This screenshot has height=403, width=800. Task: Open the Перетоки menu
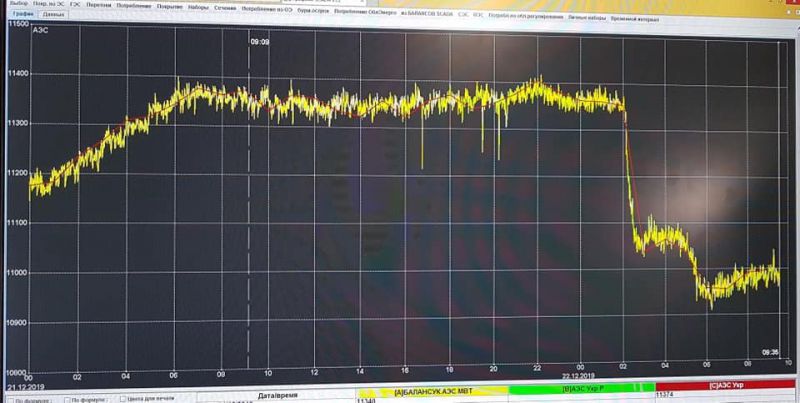(99, 5)
